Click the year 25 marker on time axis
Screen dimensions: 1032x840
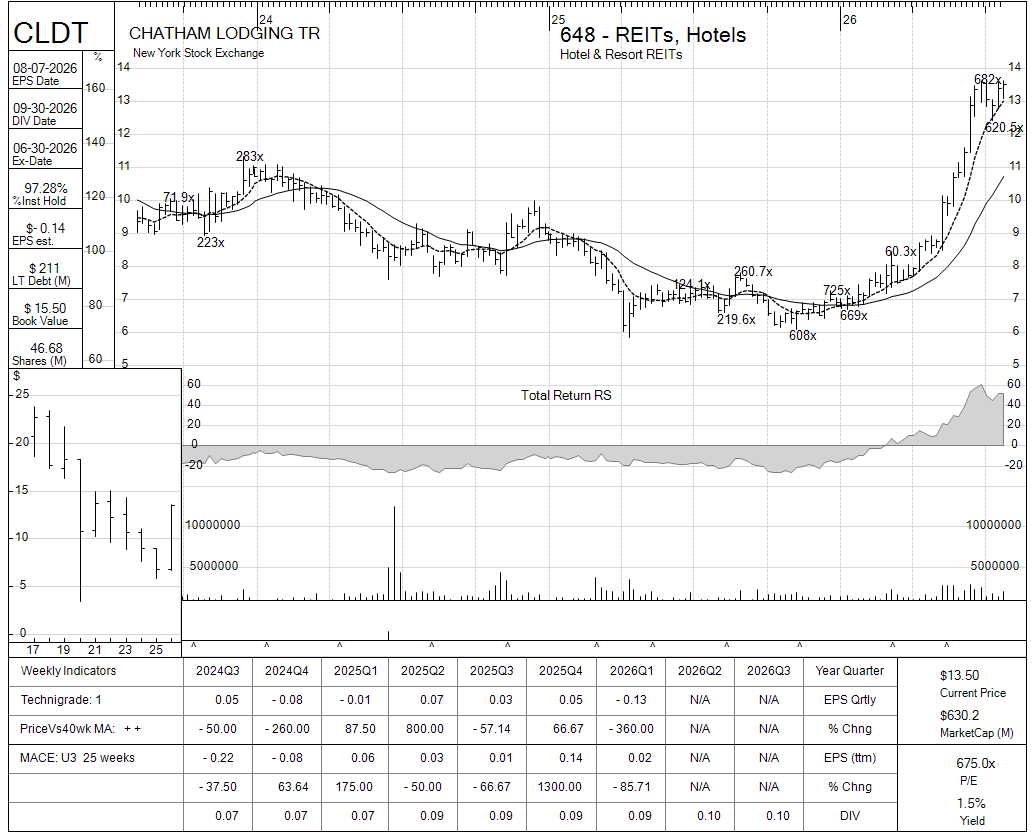pos(558,20)
